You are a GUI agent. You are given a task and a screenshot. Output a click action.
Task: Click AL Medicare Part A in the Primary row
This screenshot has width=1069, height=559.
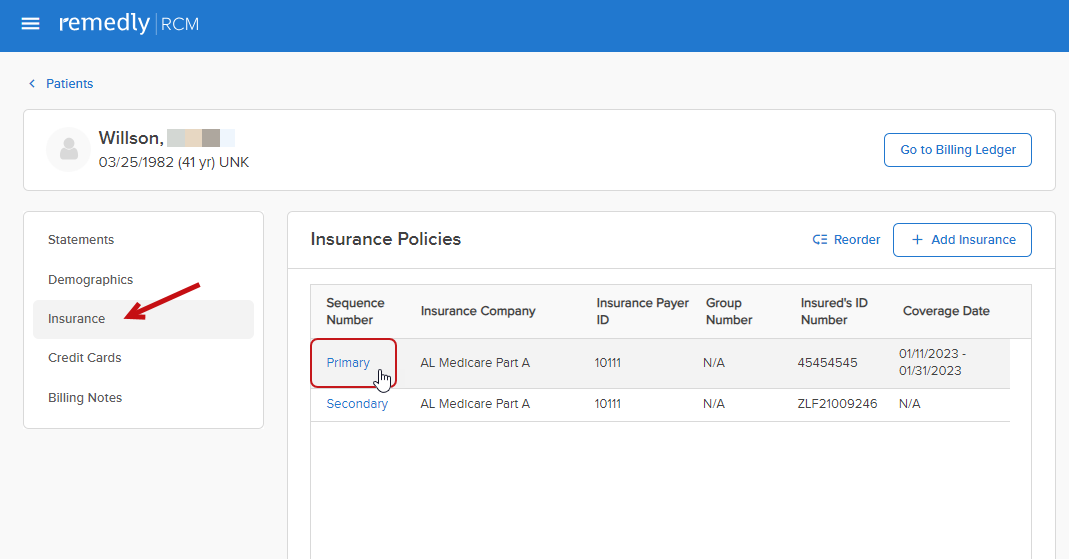pos(475,363)
